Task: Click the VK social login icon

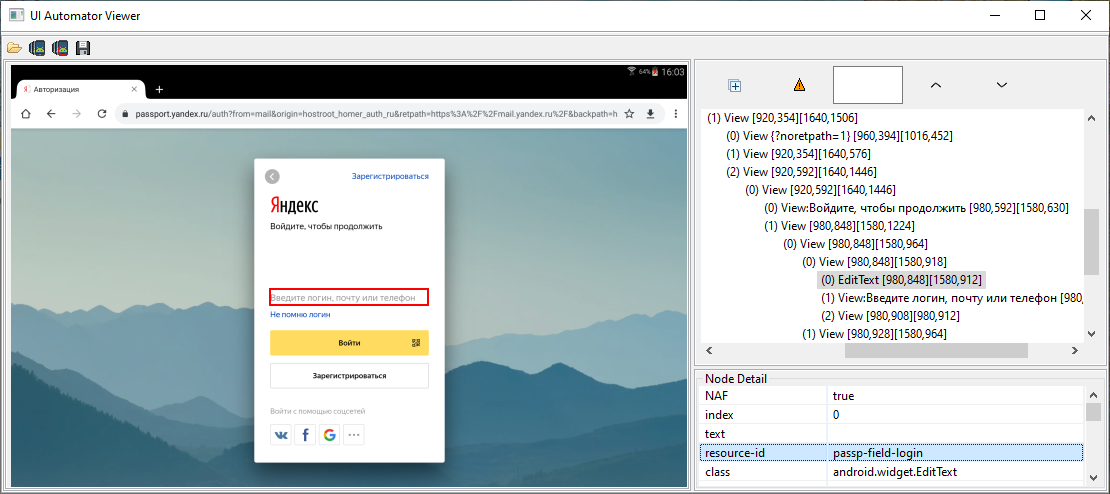Action: [x=281, y=435]
